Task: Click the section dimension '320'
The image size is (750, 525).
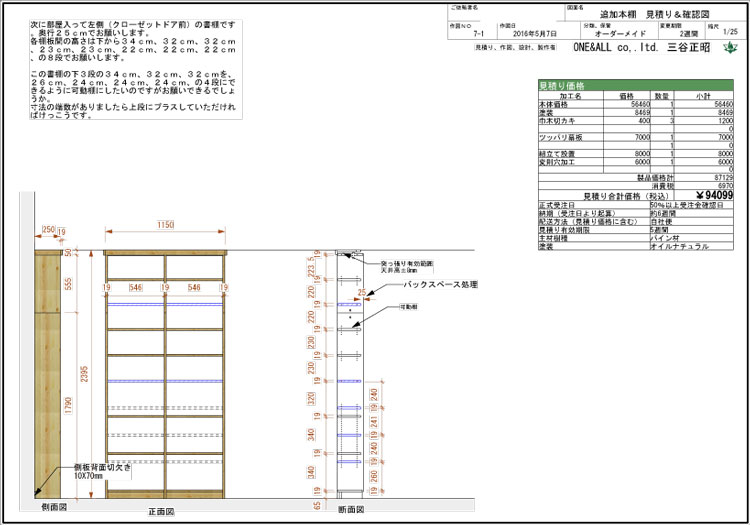Action: (x=311, y=398)
